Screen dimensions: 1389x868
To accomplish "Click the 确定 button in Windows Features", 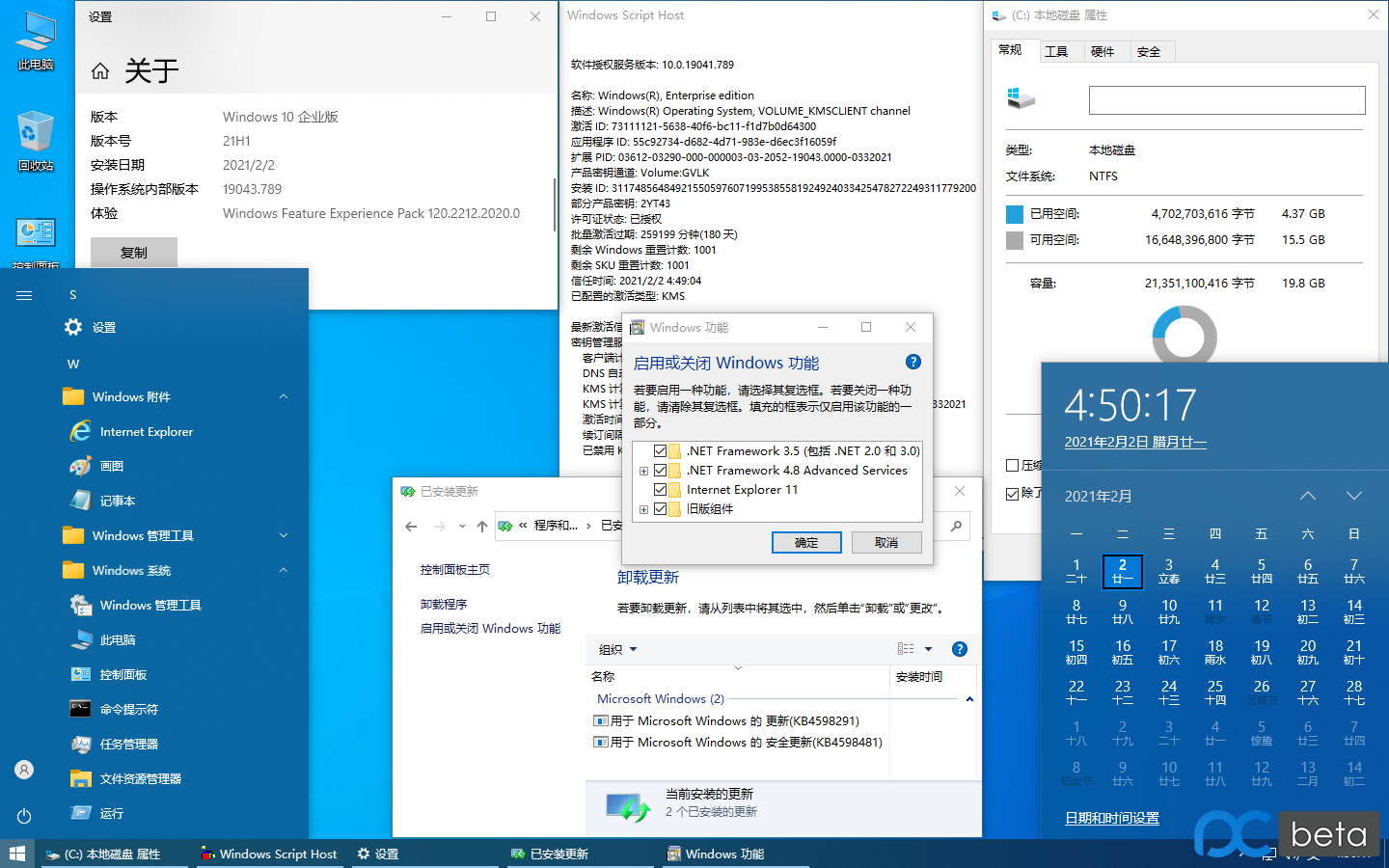I will pyautogui.click(x=806, y=543).
